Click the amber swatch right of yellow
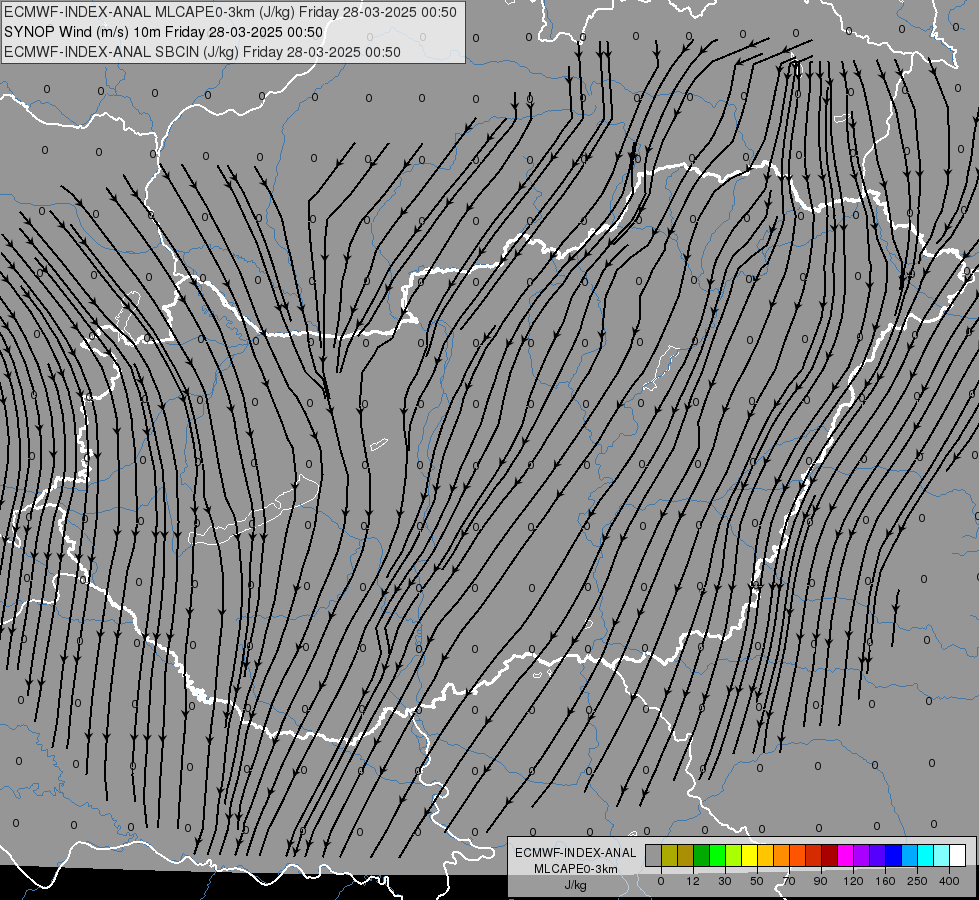 point(766,855)
